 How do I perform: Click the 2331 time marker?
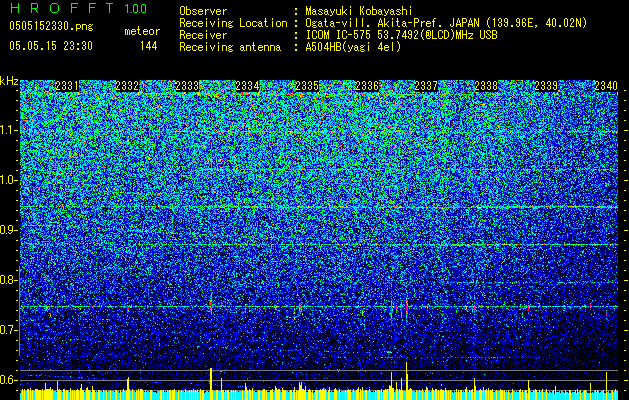coord(67,86)
